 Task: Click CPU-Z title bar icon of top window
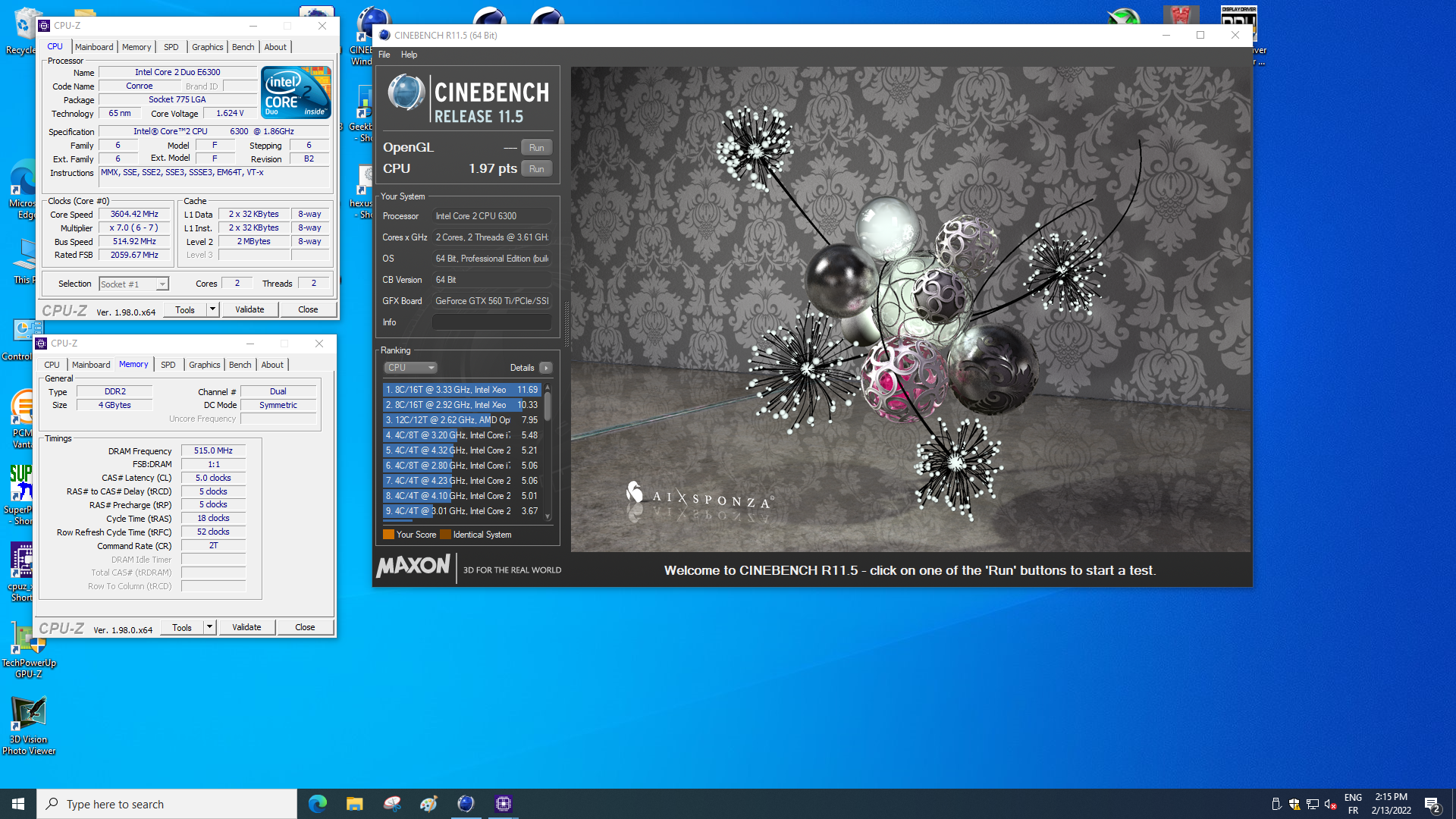45,26
